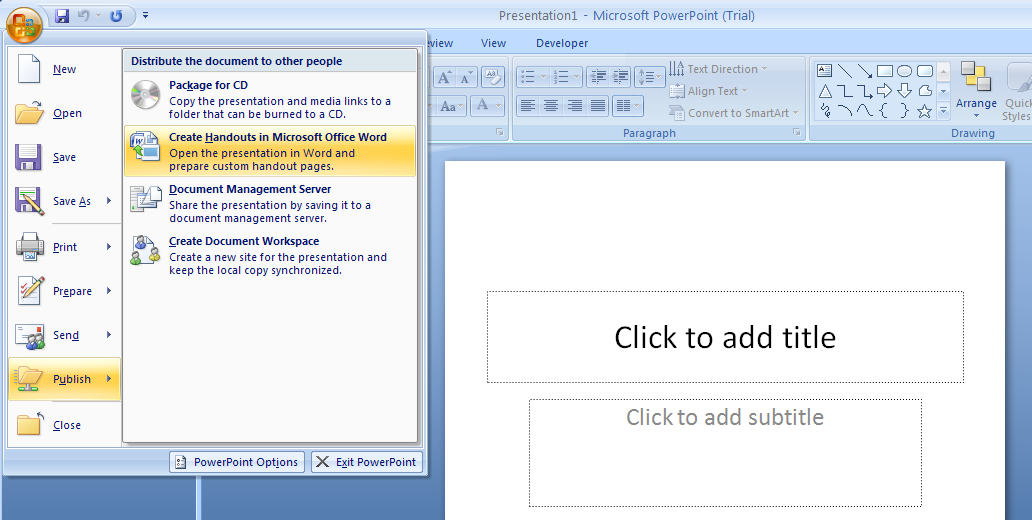
Task: Open Font dialog launcher
Action: [500, 133]
